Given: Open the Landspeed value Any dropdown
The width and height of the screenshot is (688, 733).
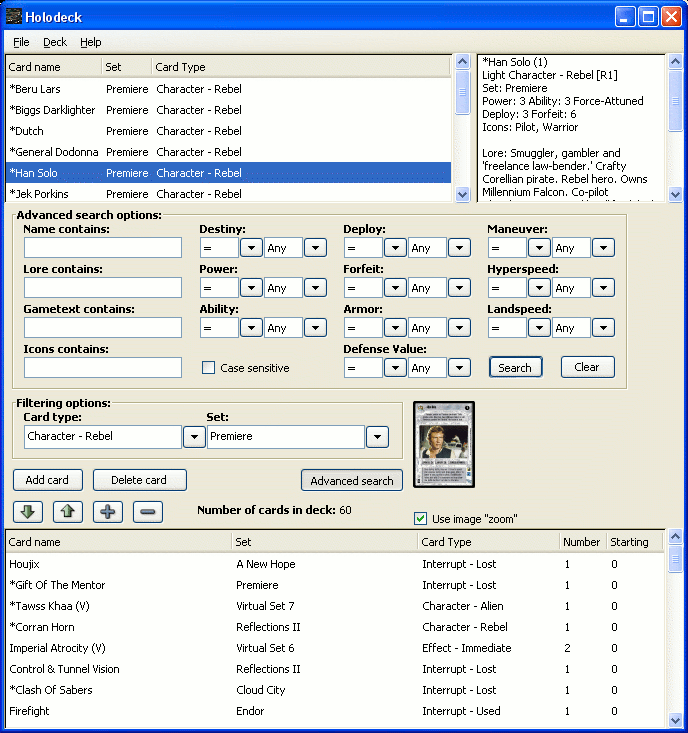Looking at the screenshot, I should [x=603, y=328].
